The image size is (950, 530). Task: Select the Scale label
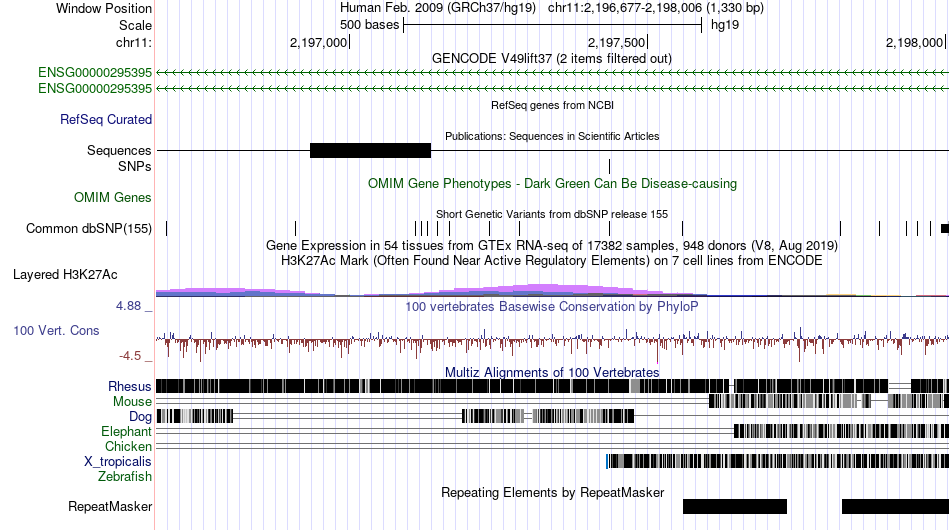[x=135, y=25]
